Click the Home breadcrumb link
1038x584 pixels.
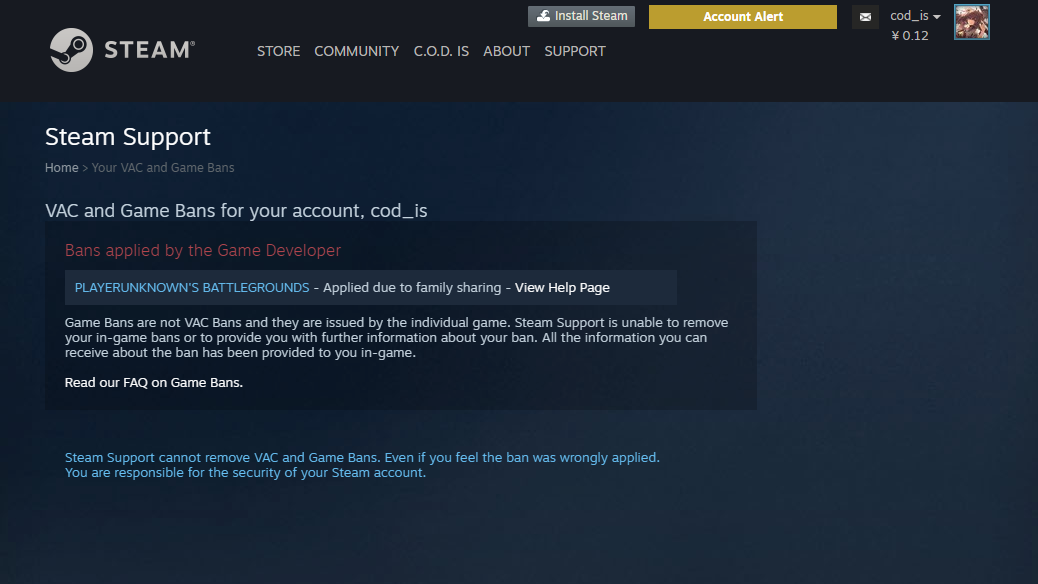[x=62, y=168]
